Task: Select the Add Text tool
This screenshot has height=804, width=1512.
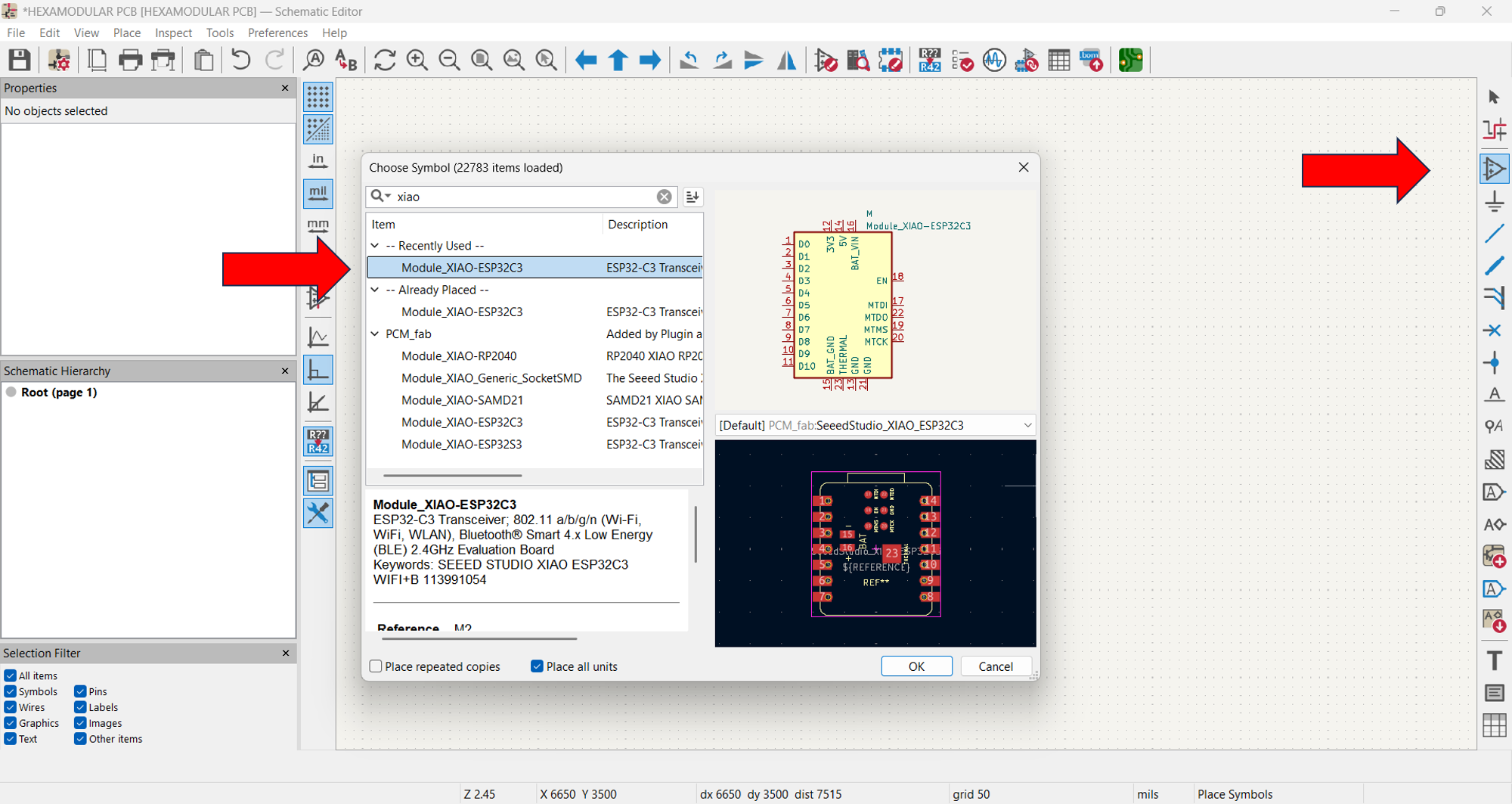Action: click(1494, 660)
